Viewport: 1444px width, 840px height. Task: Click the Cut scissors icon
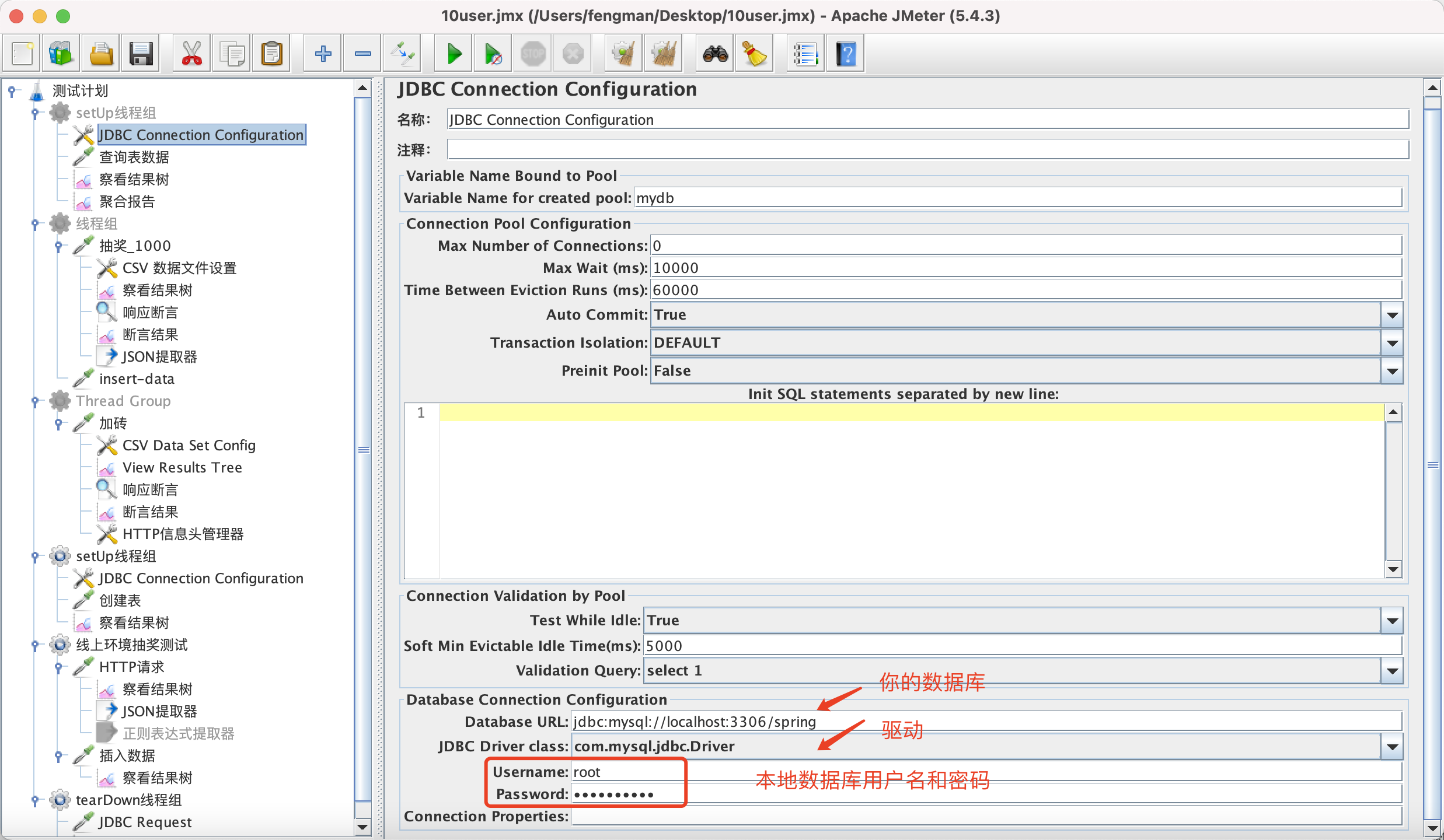191,54
